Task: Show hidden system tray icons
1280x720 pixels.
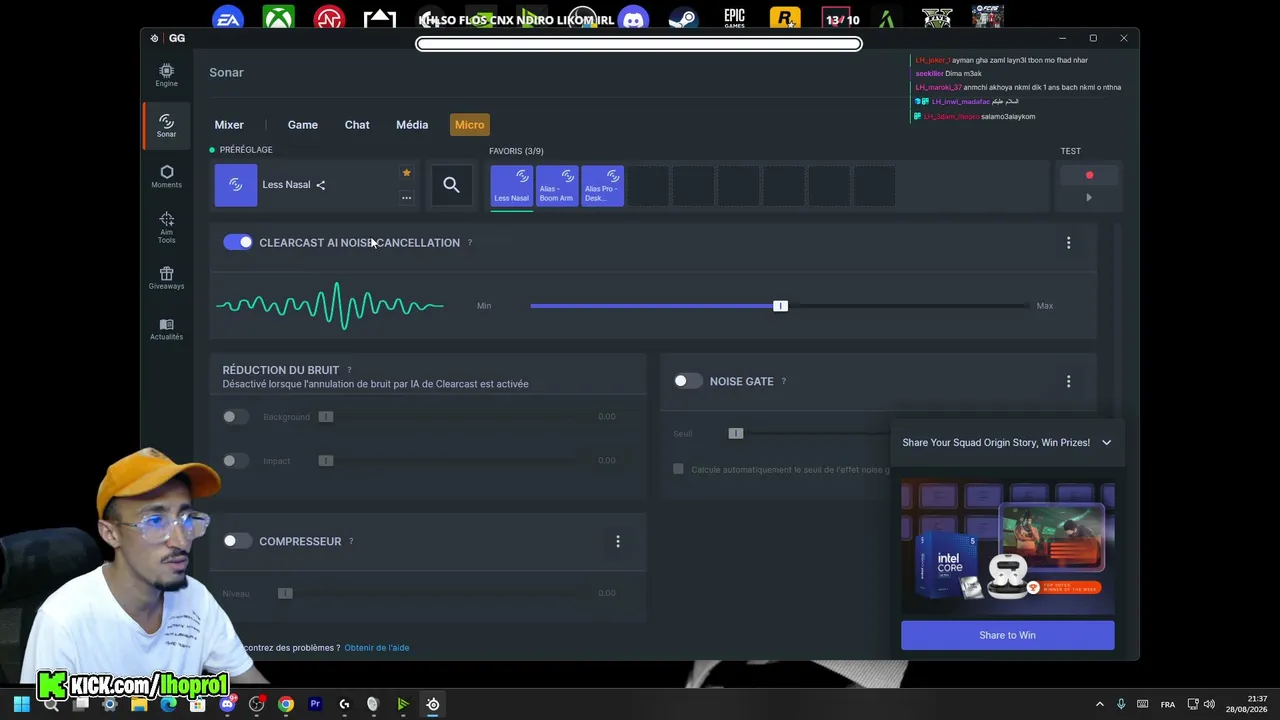Action: 1099,704
